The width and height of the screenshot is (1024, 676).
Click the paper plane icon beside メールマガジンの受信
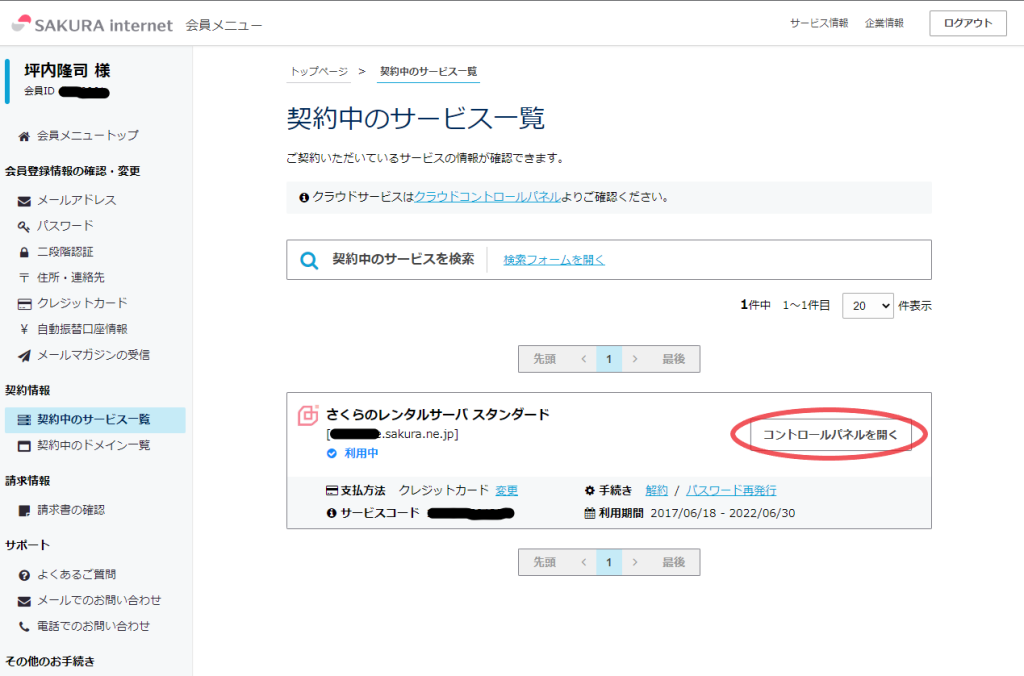[x=24, y=355]
